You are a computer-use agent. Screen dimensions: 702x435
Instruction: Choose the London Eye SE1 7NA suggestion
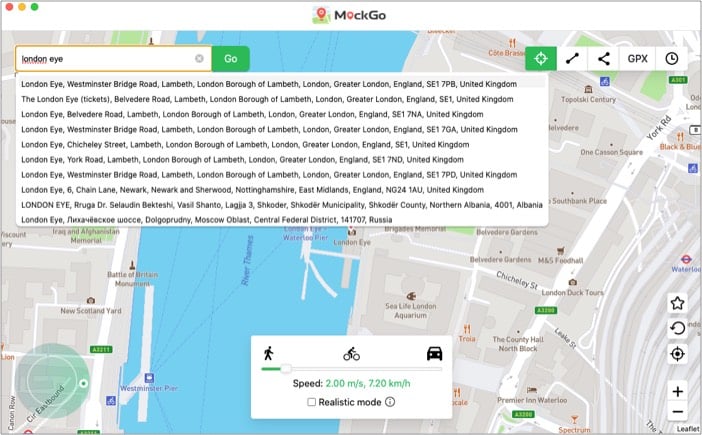click(x=282, y=115)
